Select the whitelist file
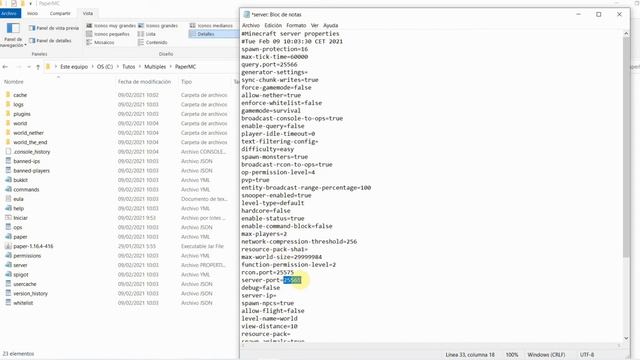The width and height of the screenshot is (640, 360). click(23, 303)
